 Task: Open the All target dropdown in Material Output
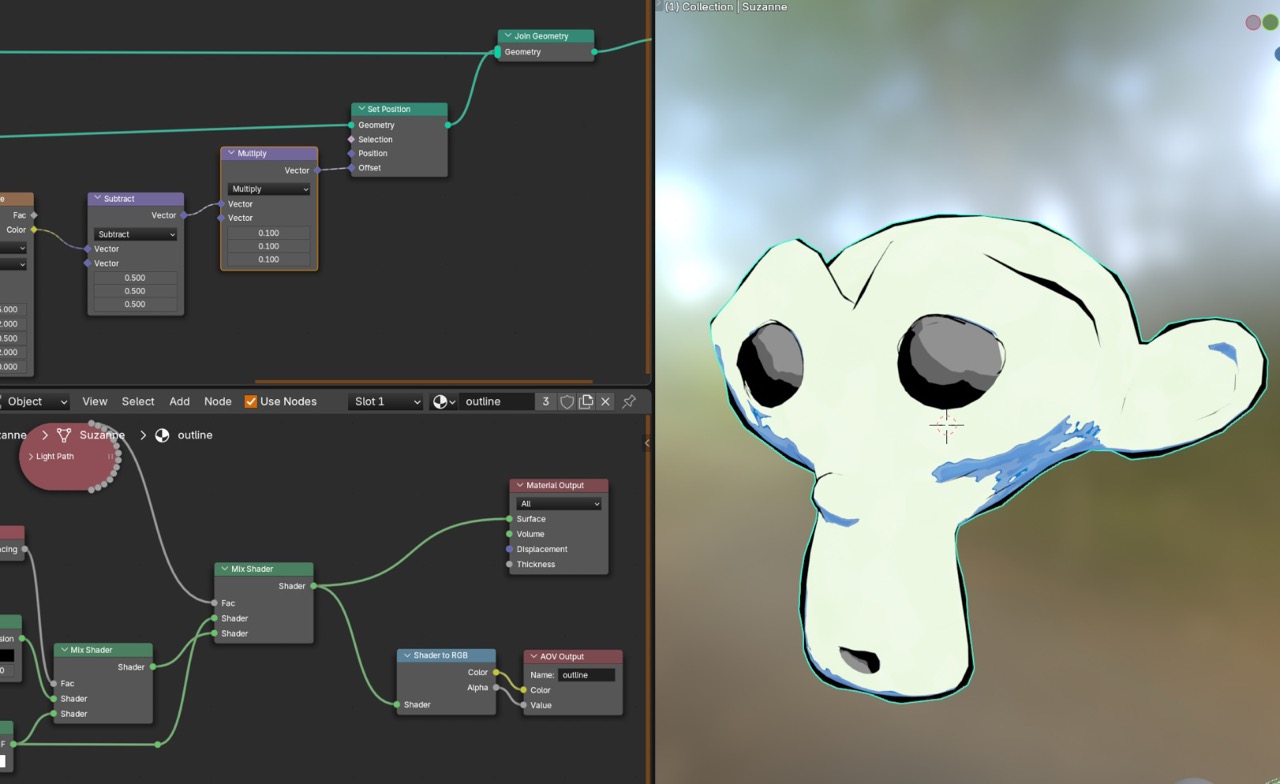[x=559, y=503]
